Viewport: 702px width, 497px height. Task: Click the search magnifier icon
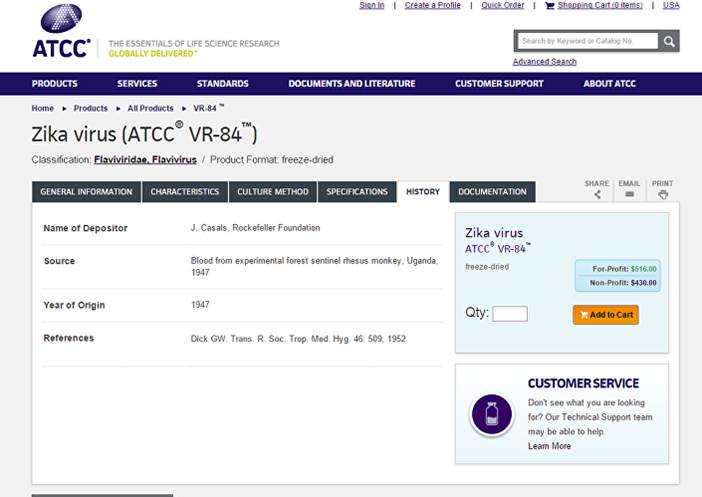pos(669,41)
